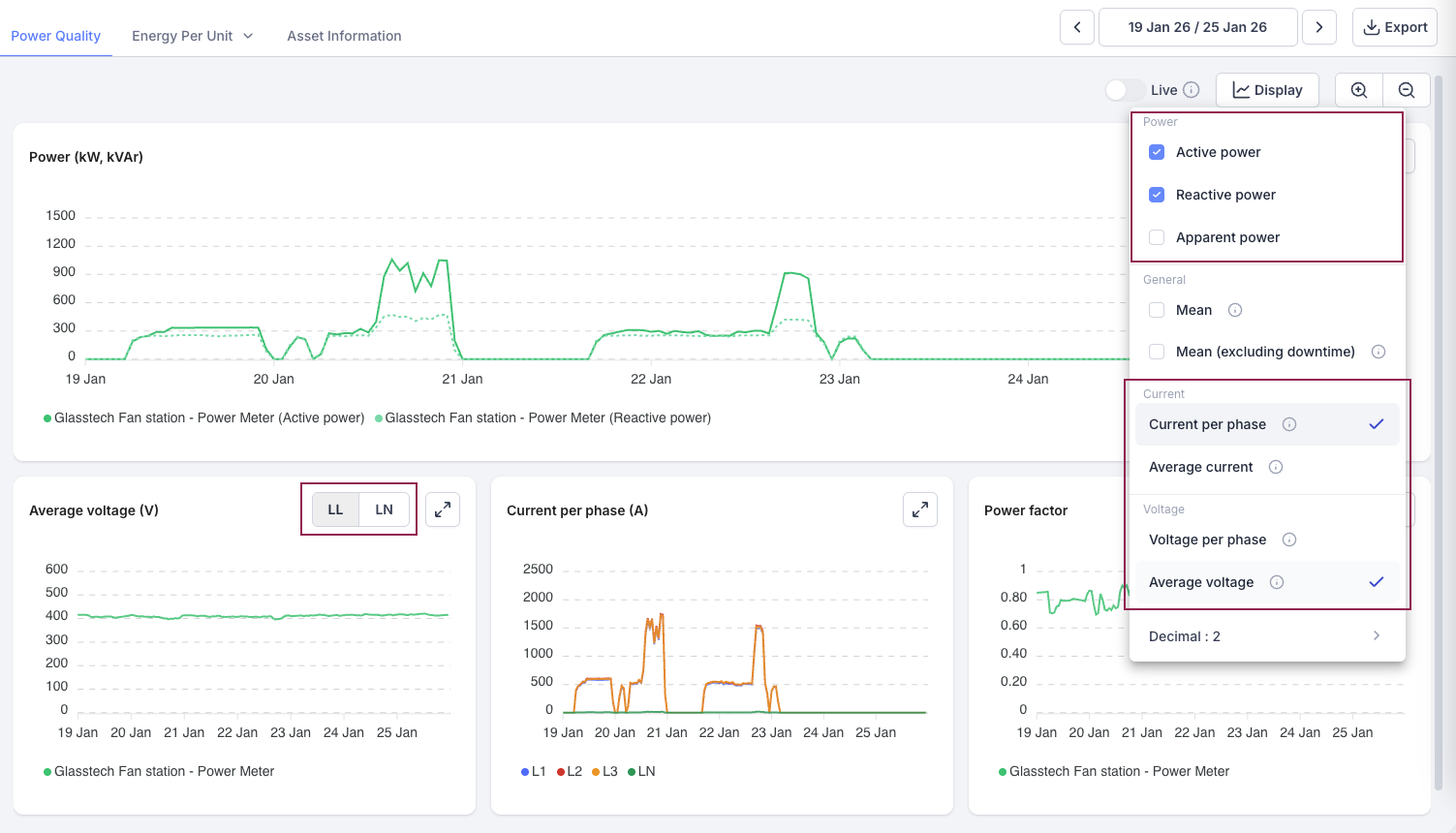Click info icon beside Average current
Viewport: 1456px width, 833px height.
pyautogui.click(x=1276, y=467)
